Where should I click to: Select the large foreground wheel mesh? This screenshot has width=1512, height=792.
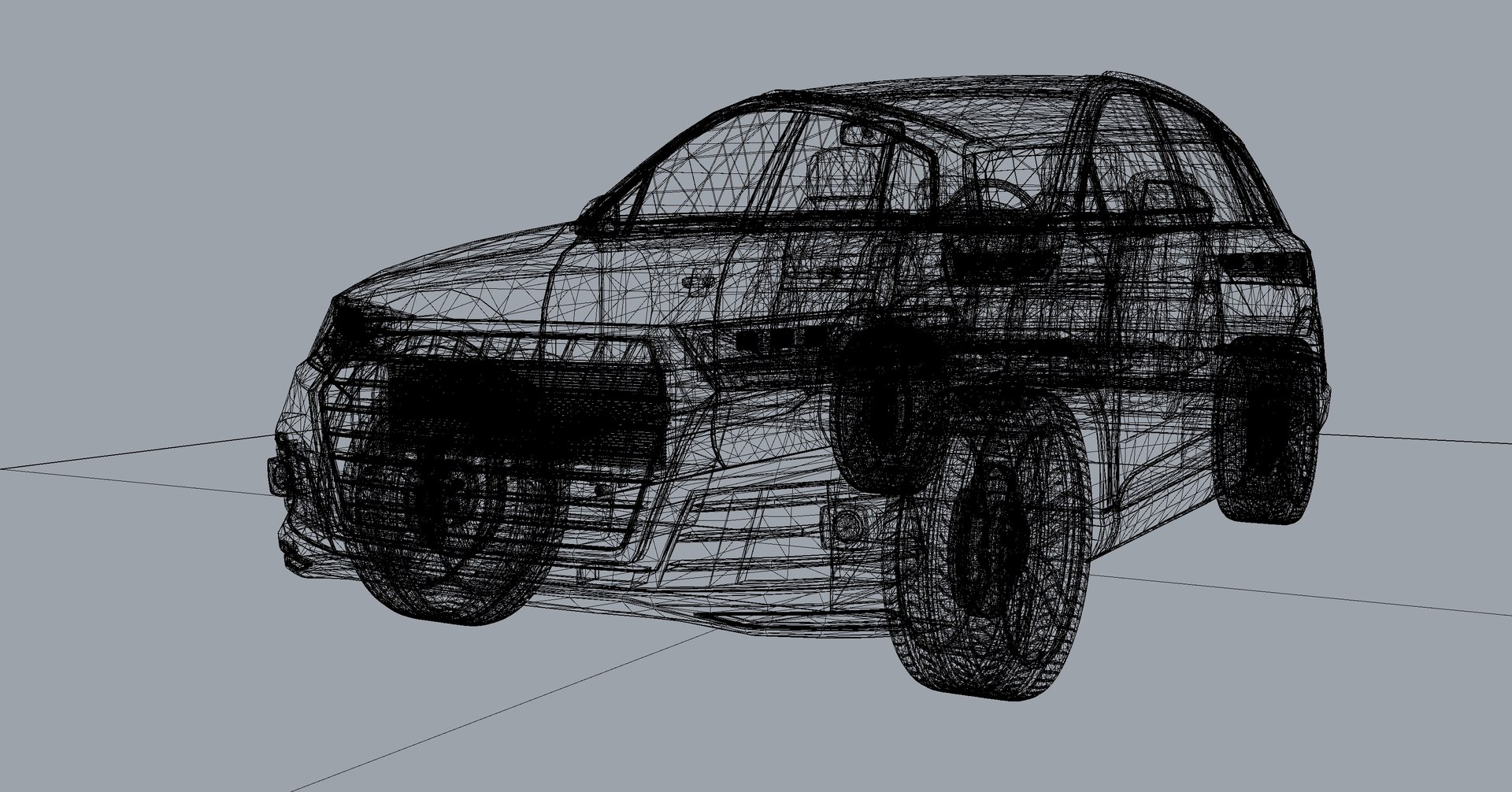pos(991,546)
